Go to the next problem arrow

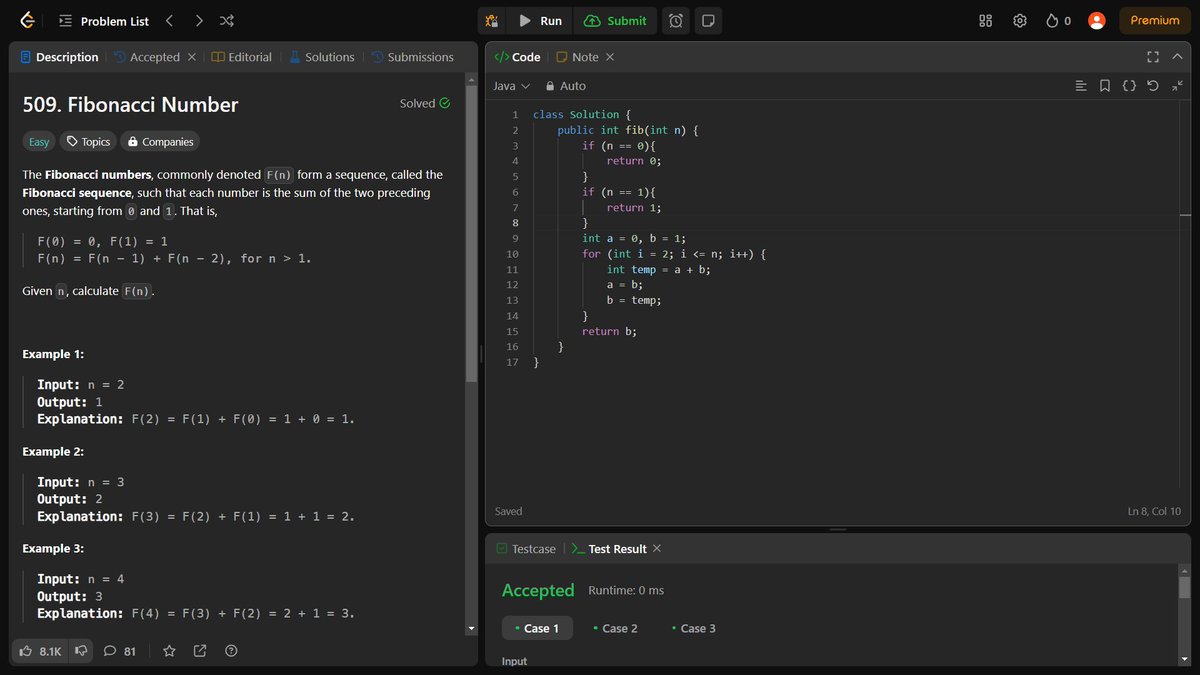tap(199, 20)
